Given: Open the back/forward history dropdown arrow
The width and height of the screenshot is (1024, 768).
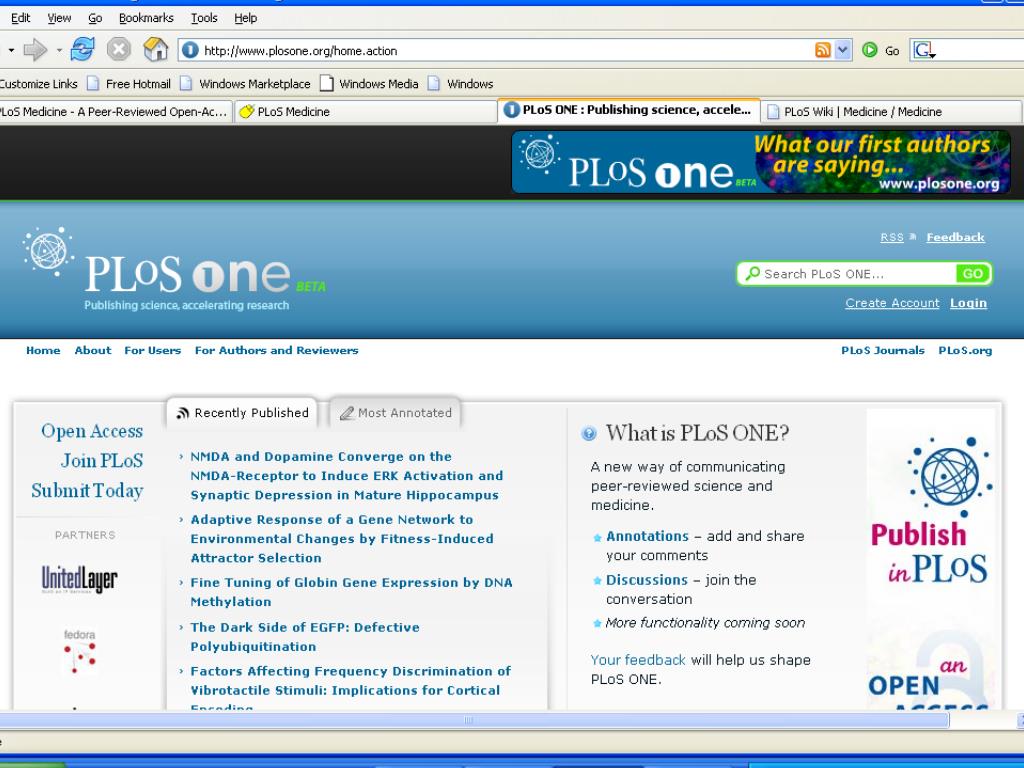Looking at the screenshot, I should (59, 50).
